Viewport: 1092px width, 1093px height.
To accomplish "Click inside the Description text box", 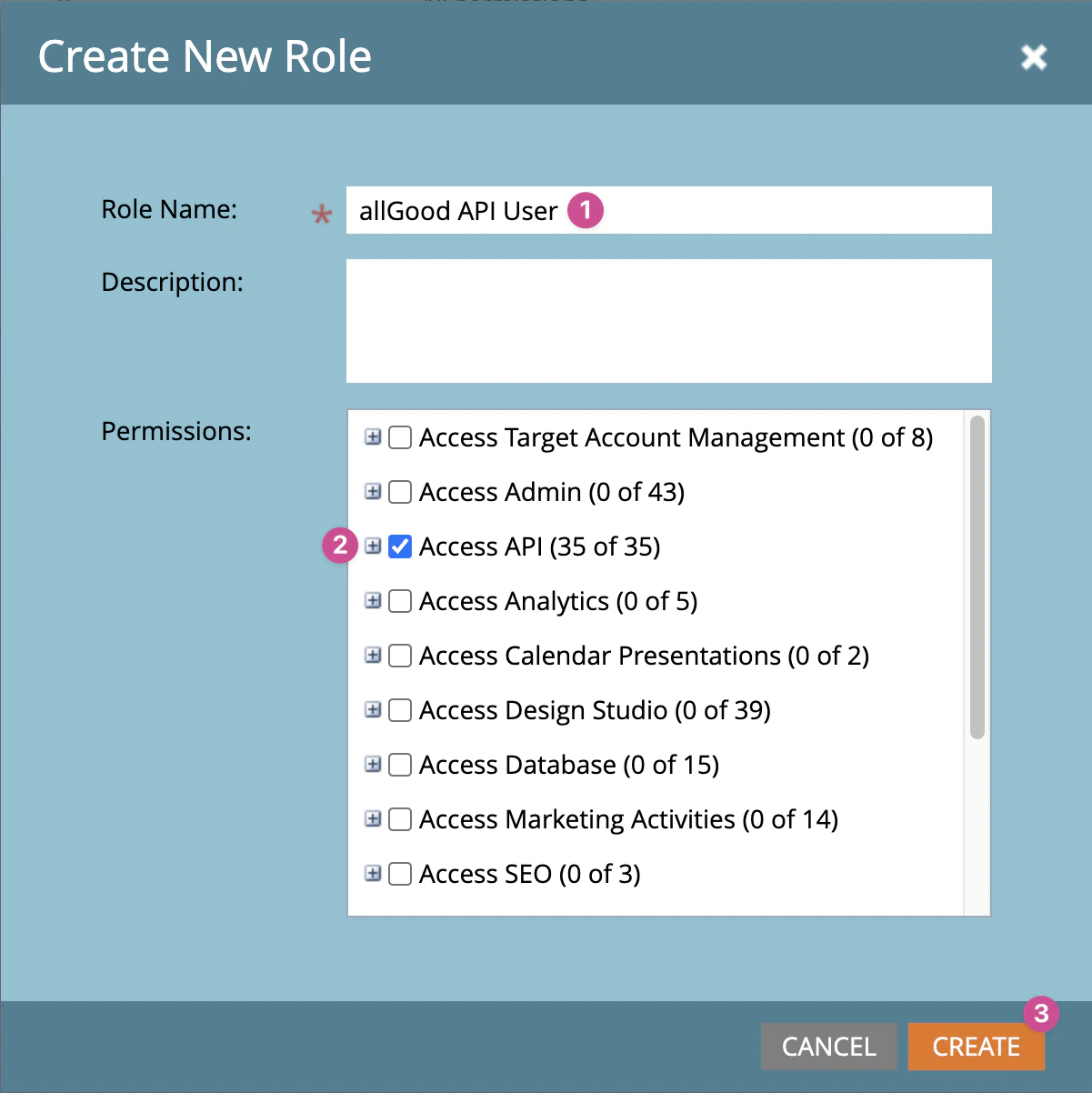I will click(668, 320).
